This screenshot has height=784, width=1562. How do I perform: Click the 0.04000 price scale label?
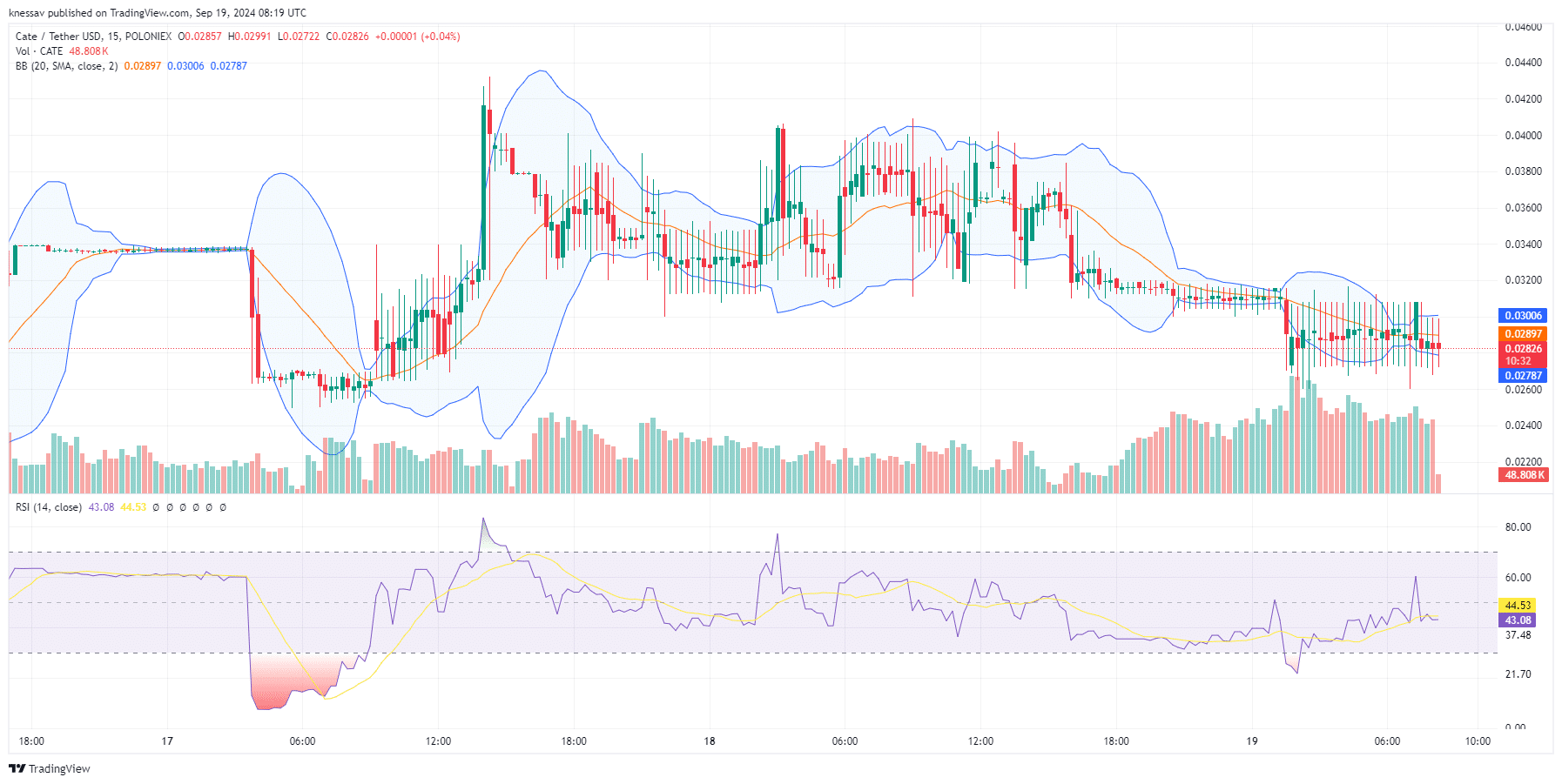[1523, 136]
